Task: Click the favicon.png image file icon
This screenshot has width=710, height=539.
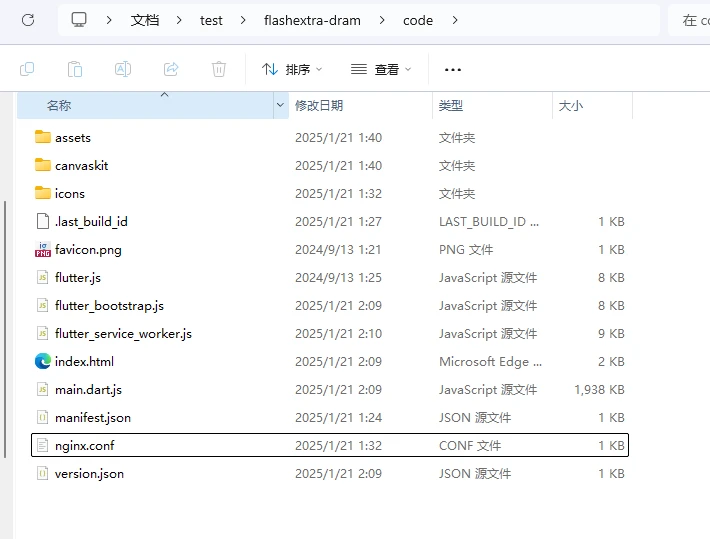Action: (x=43, y=249)
